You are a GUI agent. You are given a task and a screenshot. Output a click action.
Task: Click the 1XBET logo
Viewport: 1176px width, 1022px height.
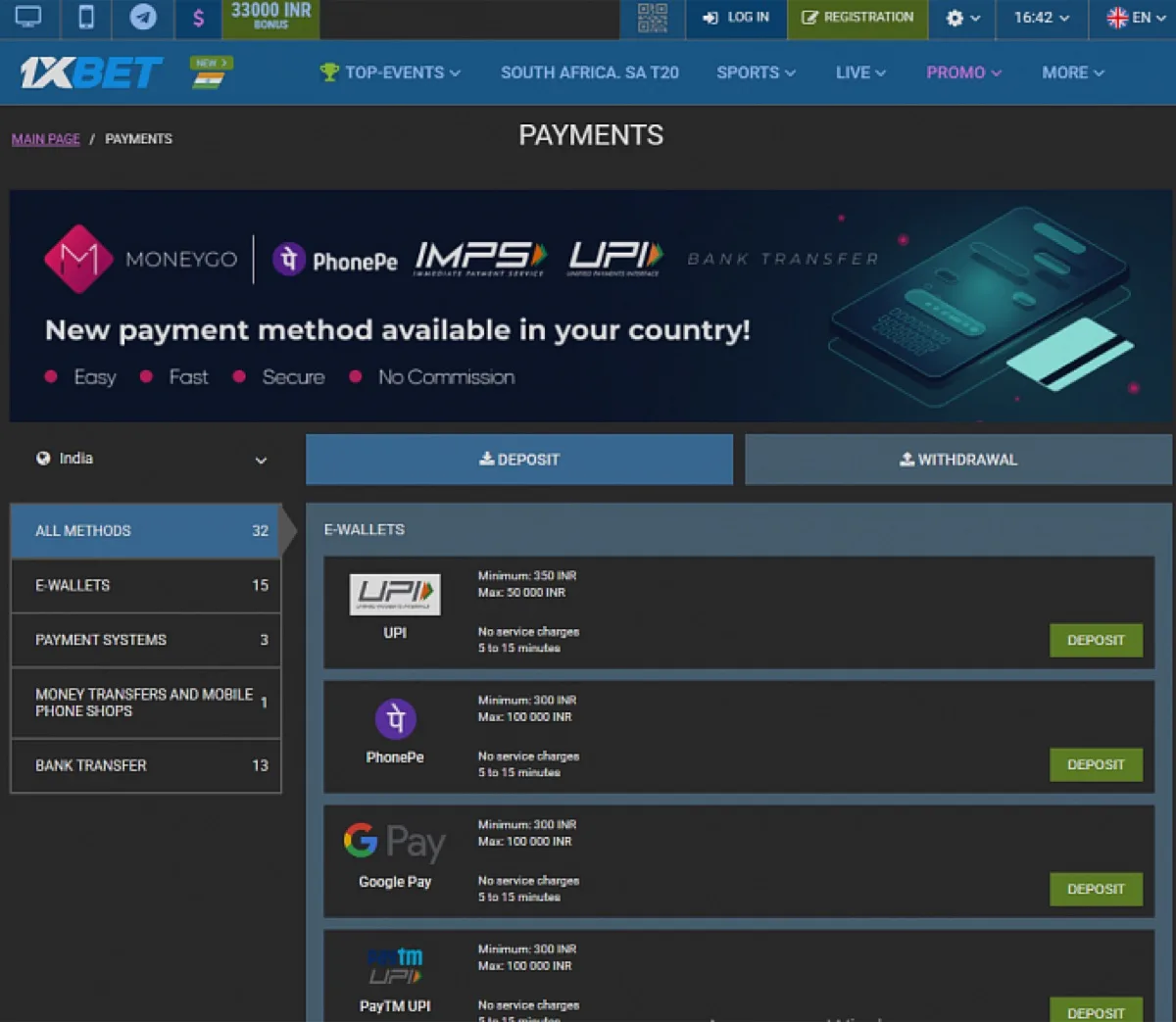click(x=91, y=73)
